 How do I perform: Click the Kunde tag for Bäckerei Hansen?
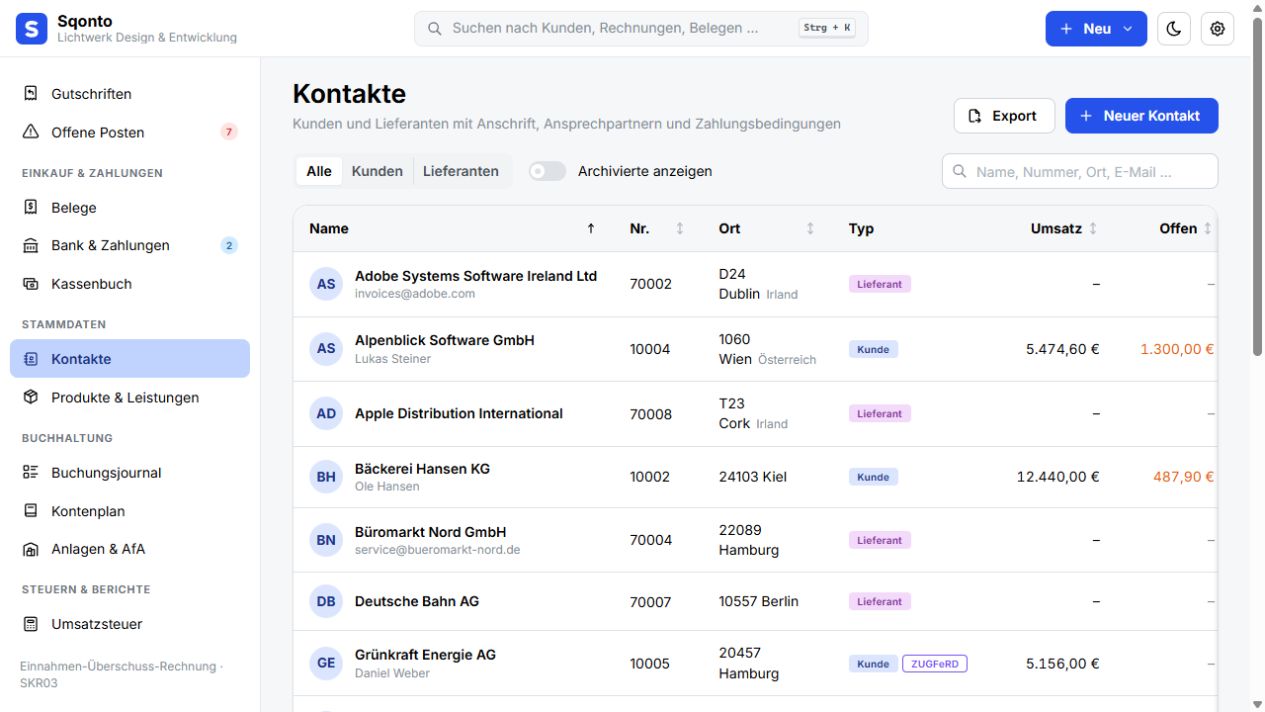(873, 477)
